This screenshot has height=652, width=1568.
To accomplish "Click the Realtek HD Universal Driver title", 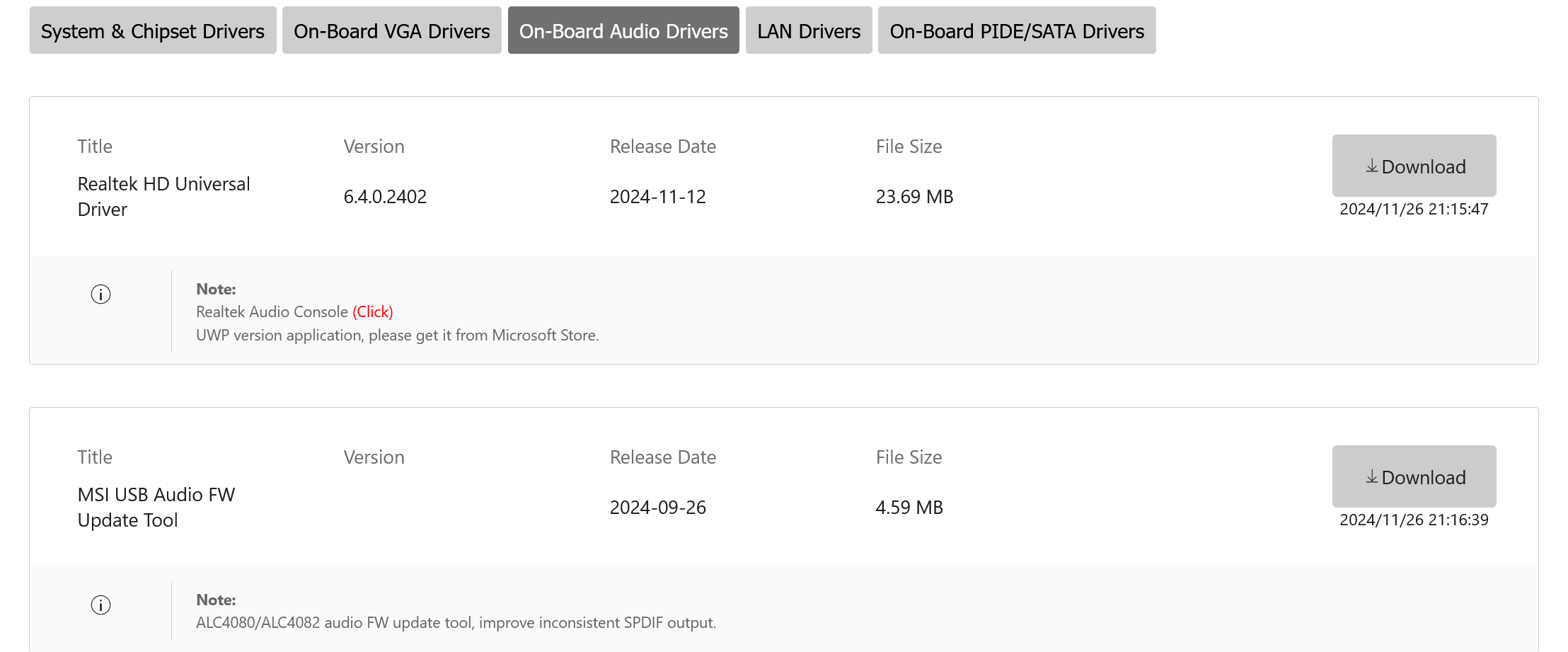I will point(163,197).
